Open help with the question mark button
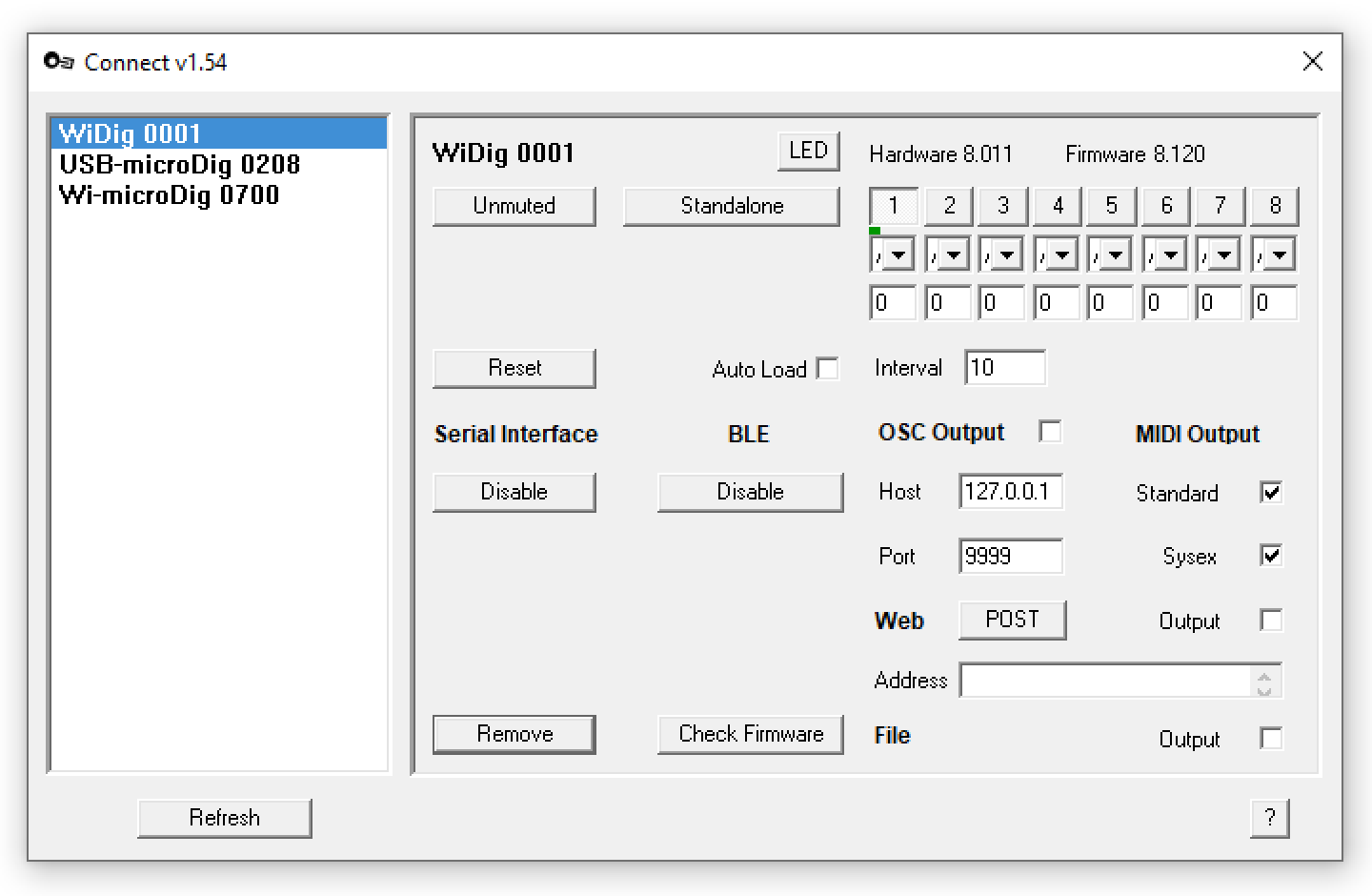The width and height of the screenshot is (1372, 896). pos(1269,818)
